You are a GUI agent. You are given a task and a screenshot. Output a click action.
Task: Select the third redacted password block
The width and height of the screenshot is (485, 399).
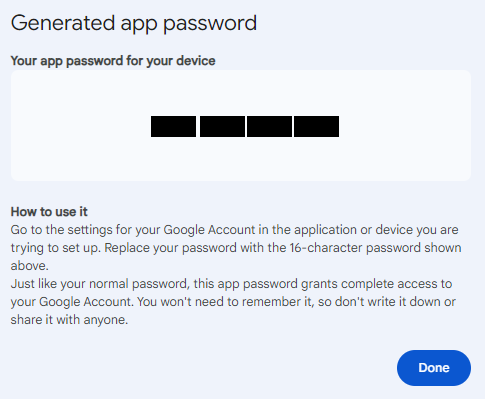269,126
